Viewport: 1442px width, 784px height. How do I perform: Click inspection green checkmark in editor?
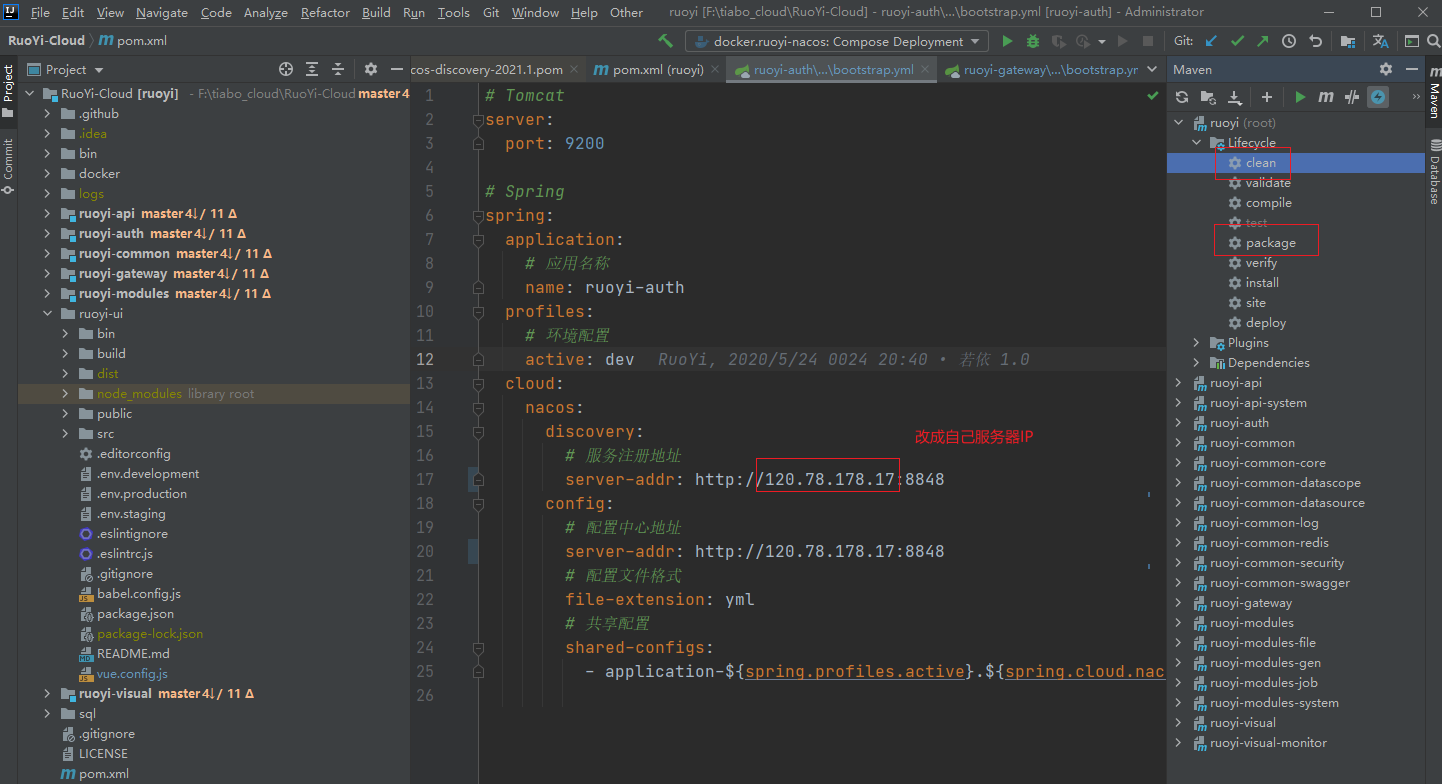(1152, 96)
